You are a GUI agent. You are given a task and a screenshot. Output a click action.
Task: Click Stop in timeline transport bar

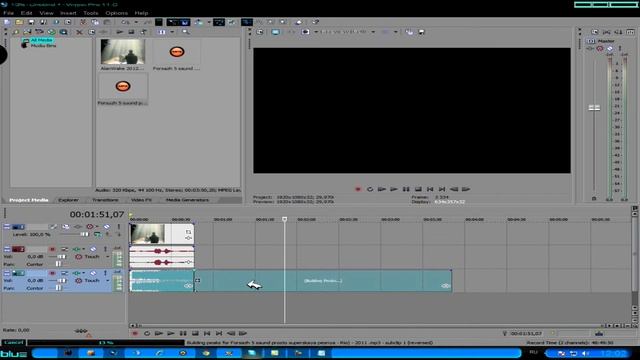(195, 333)
